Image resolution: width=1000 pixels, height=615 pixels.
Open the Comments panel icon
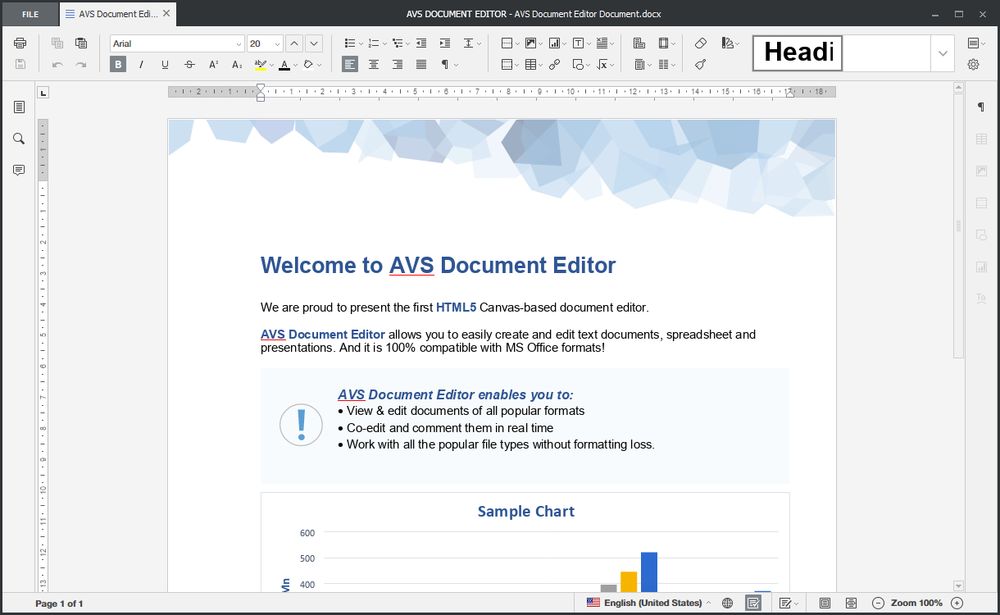[x=19, y=170]
